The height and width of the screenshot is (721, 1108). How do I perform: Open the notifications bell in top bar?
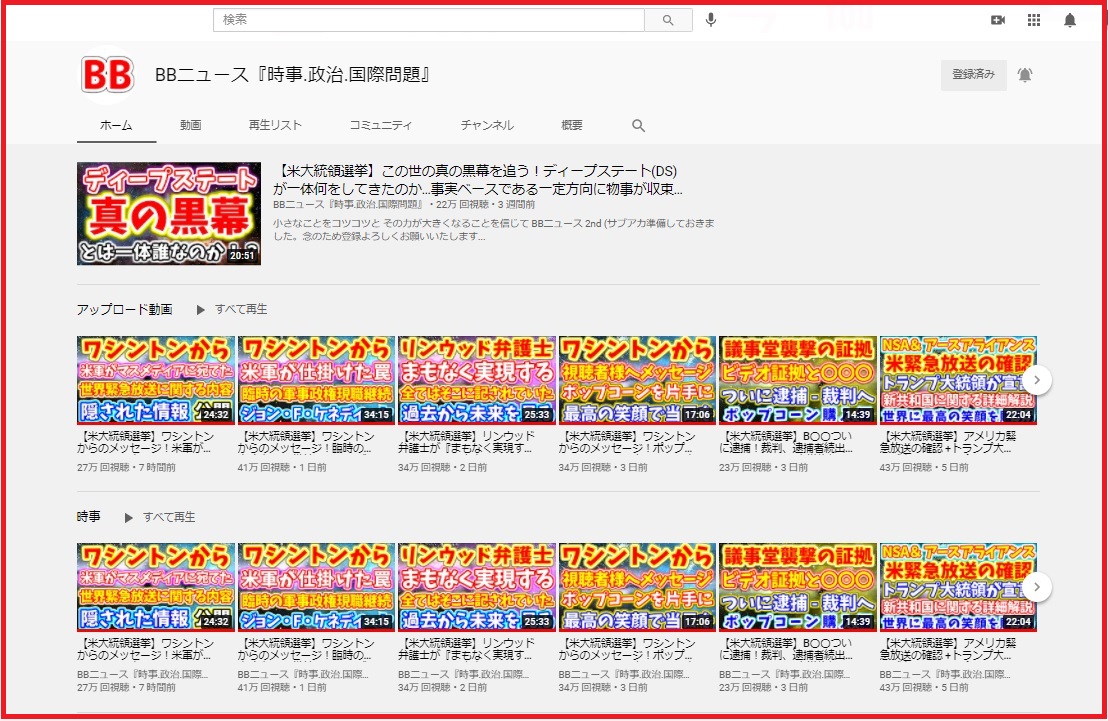click(x=1070, y=20)
